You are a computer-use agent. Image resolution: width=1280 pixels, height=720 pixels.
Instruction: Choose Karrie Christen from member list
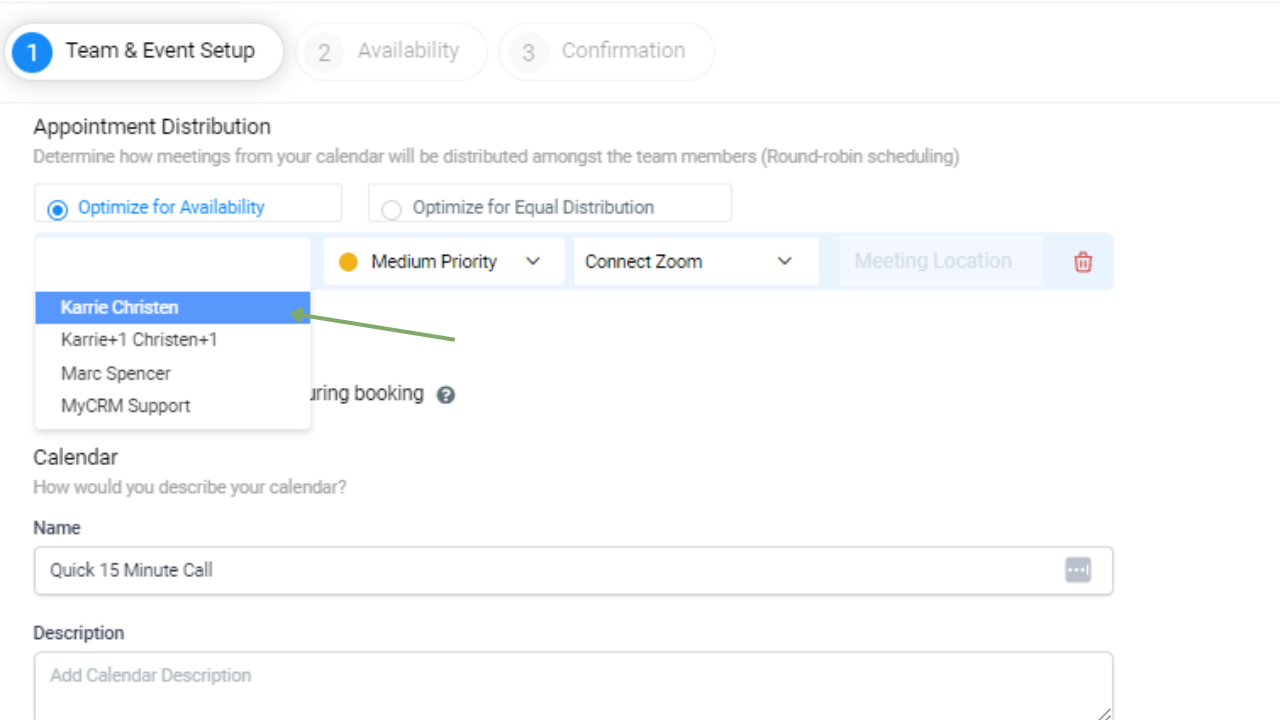[173, 308]
